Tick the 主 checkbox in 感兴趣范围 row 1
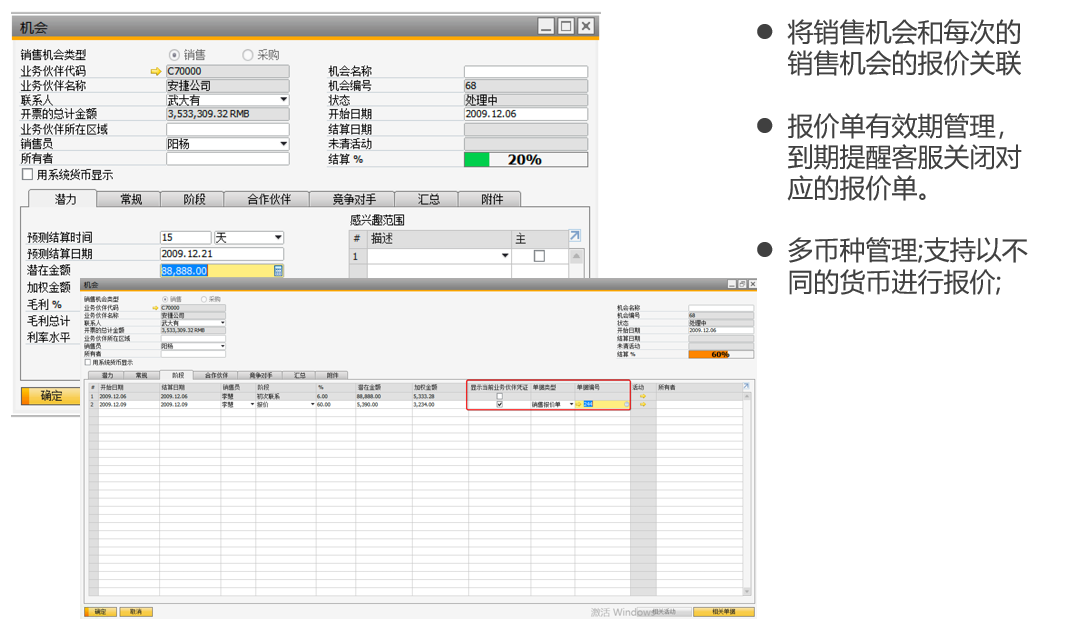 [x=539, y=256]
